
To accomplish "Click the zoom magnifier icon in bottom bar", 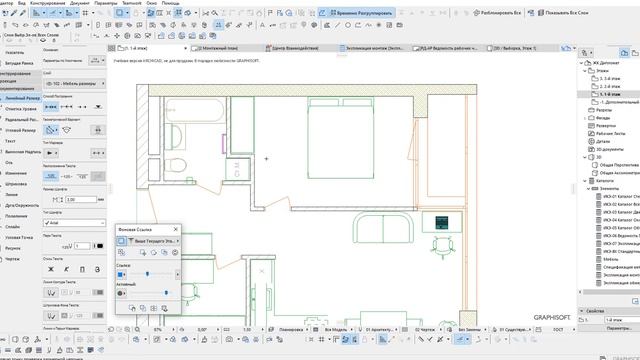I will [x=137, y=329].
